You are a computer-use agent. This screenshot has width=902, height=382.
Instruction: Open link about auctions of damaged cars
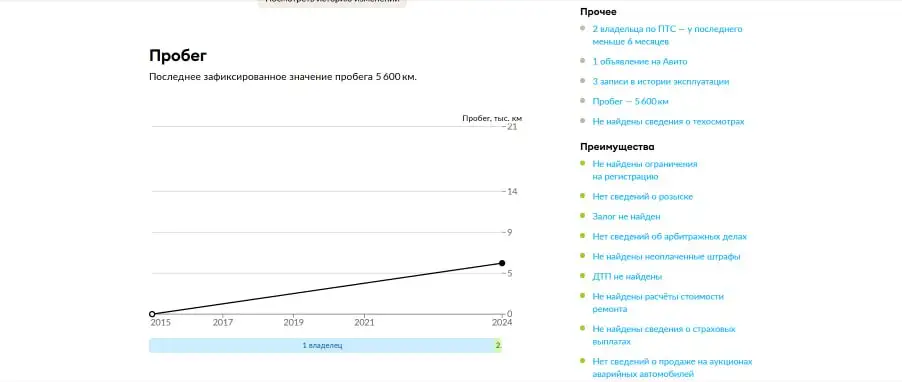click(x=672, y=368)
